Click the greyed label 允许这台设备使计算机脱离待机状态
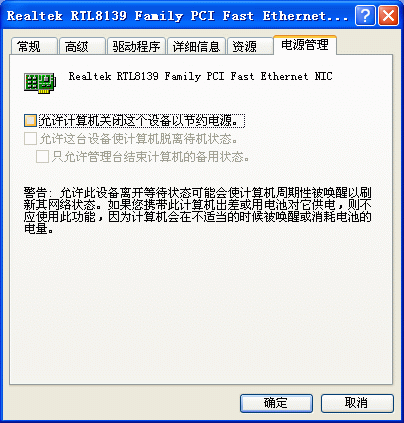 coord(139,139)
